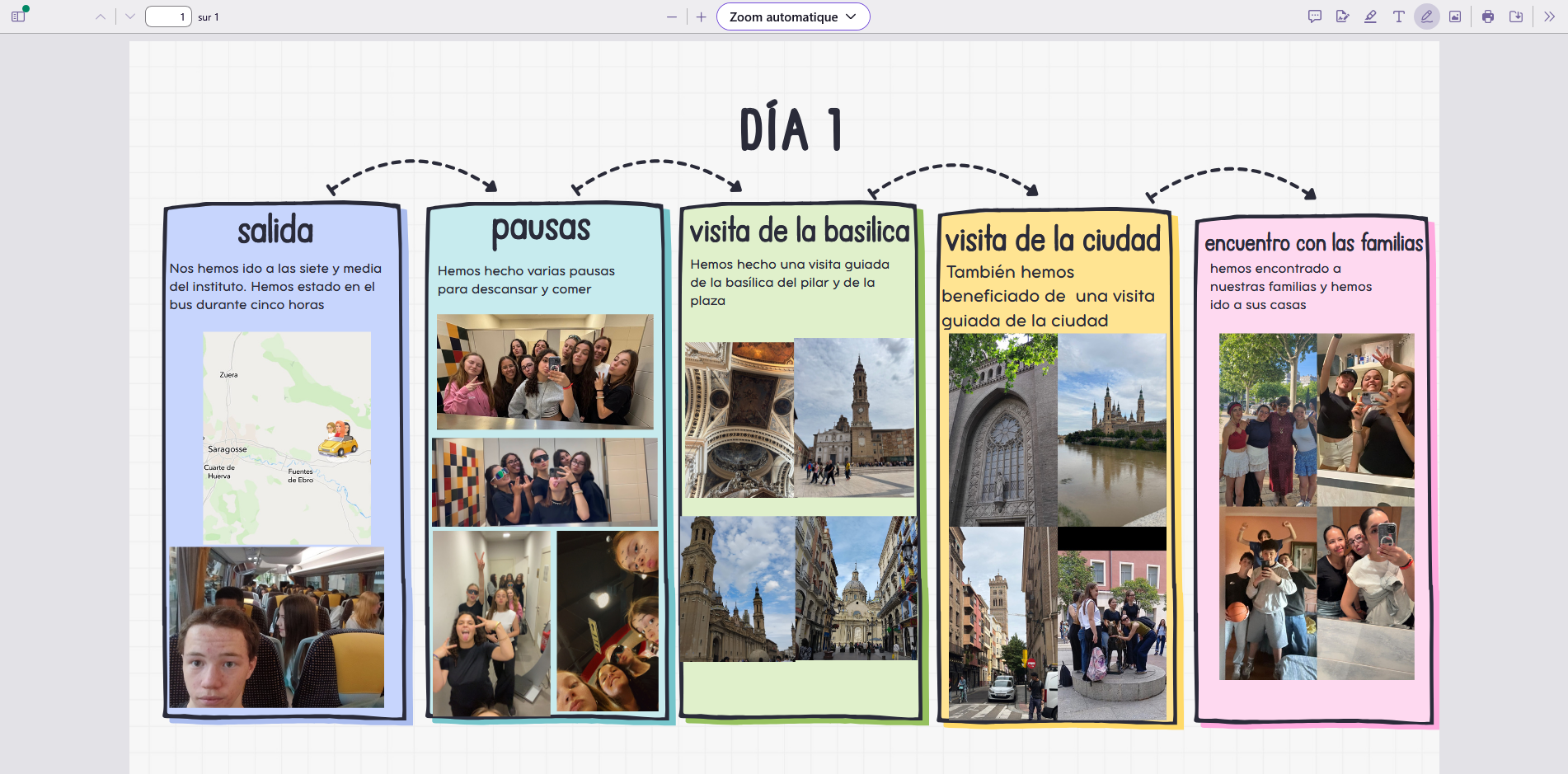
Task: Click text 'hemos encontrado a'
Action: pos(1275,269)
